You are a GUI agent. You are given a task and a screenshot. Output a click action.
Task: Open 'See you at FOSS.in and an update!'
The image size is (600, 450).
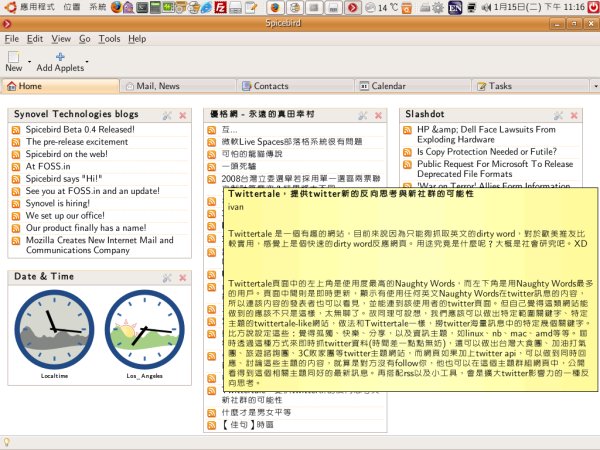point(93,191)
